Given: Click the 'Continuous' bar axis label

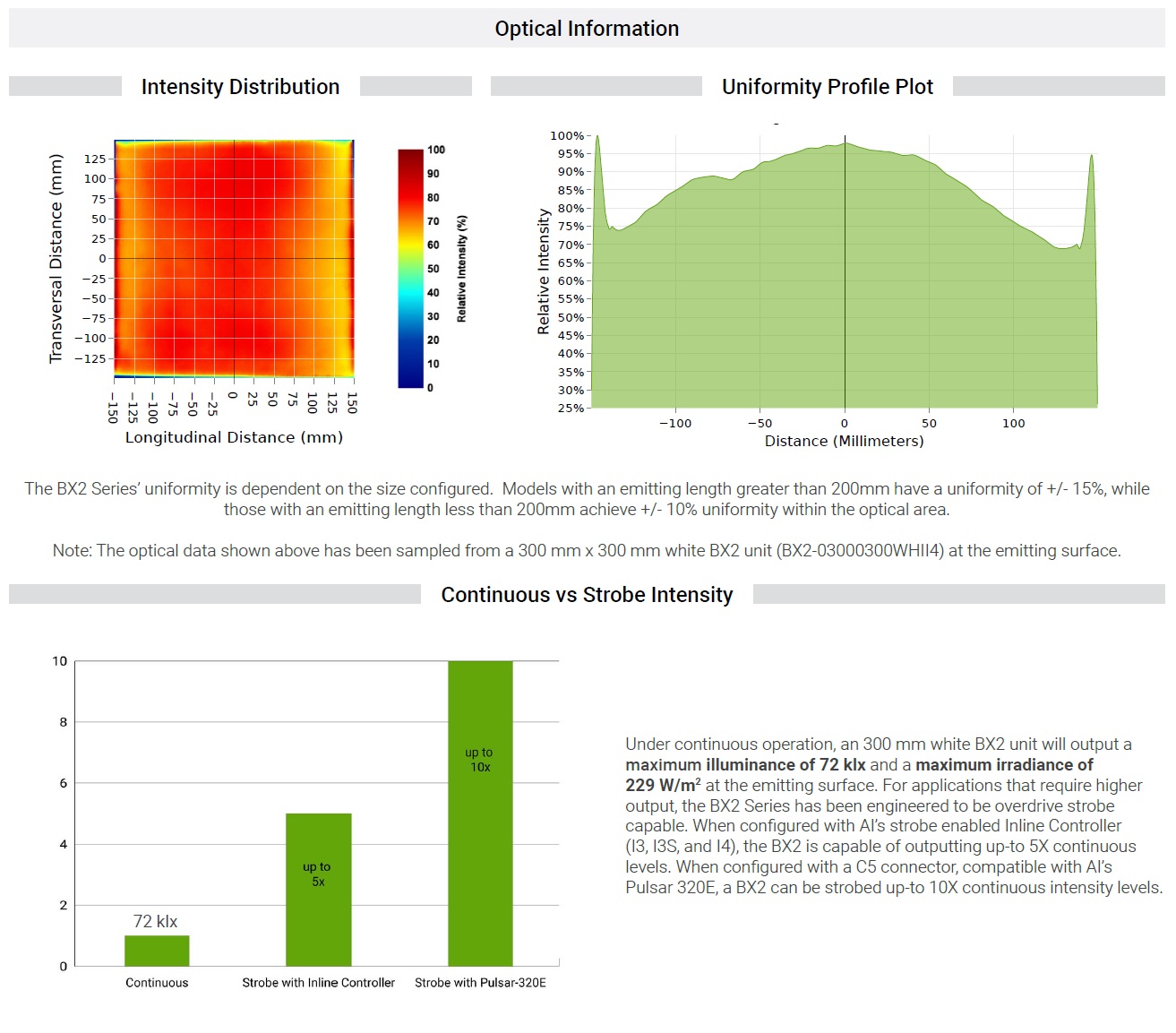Looking at the screenshot, I should pyautogui.click(x=157, y=983).
